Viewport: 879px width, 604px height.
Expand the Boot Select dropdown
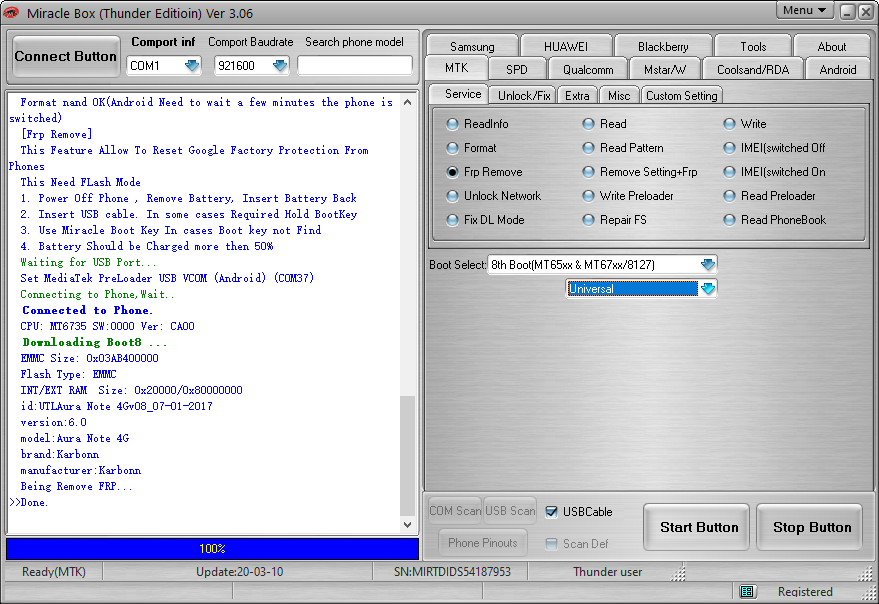tap(708, 264)
